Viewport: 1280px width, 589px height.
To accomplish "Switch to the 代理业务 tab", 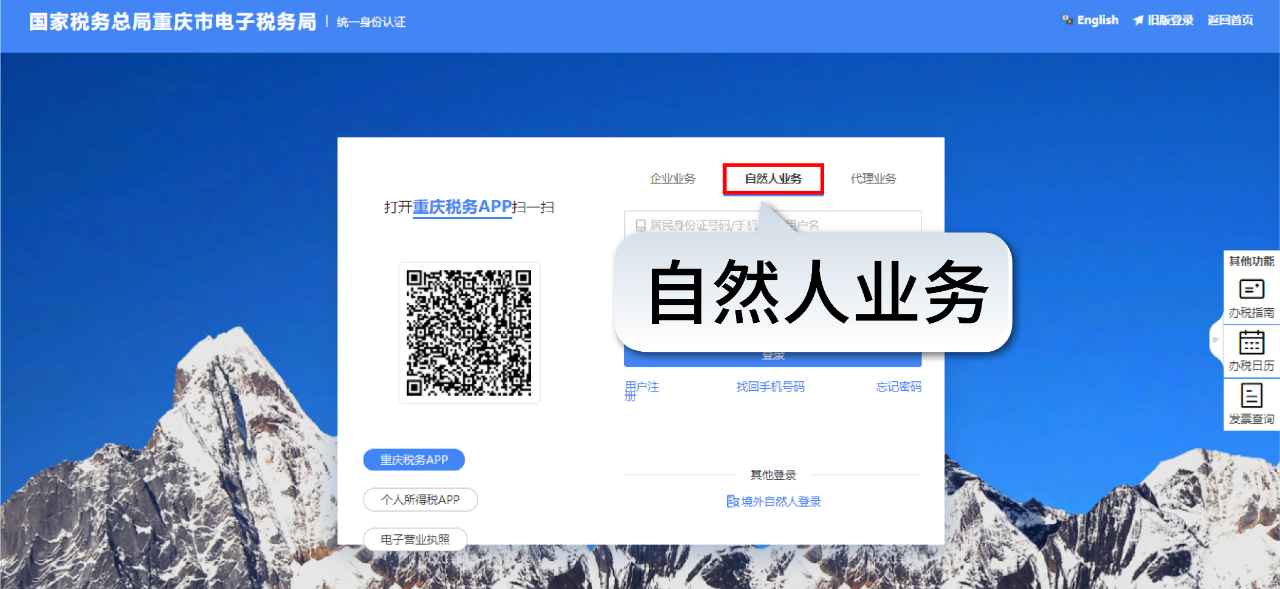I will coord(874,178).
